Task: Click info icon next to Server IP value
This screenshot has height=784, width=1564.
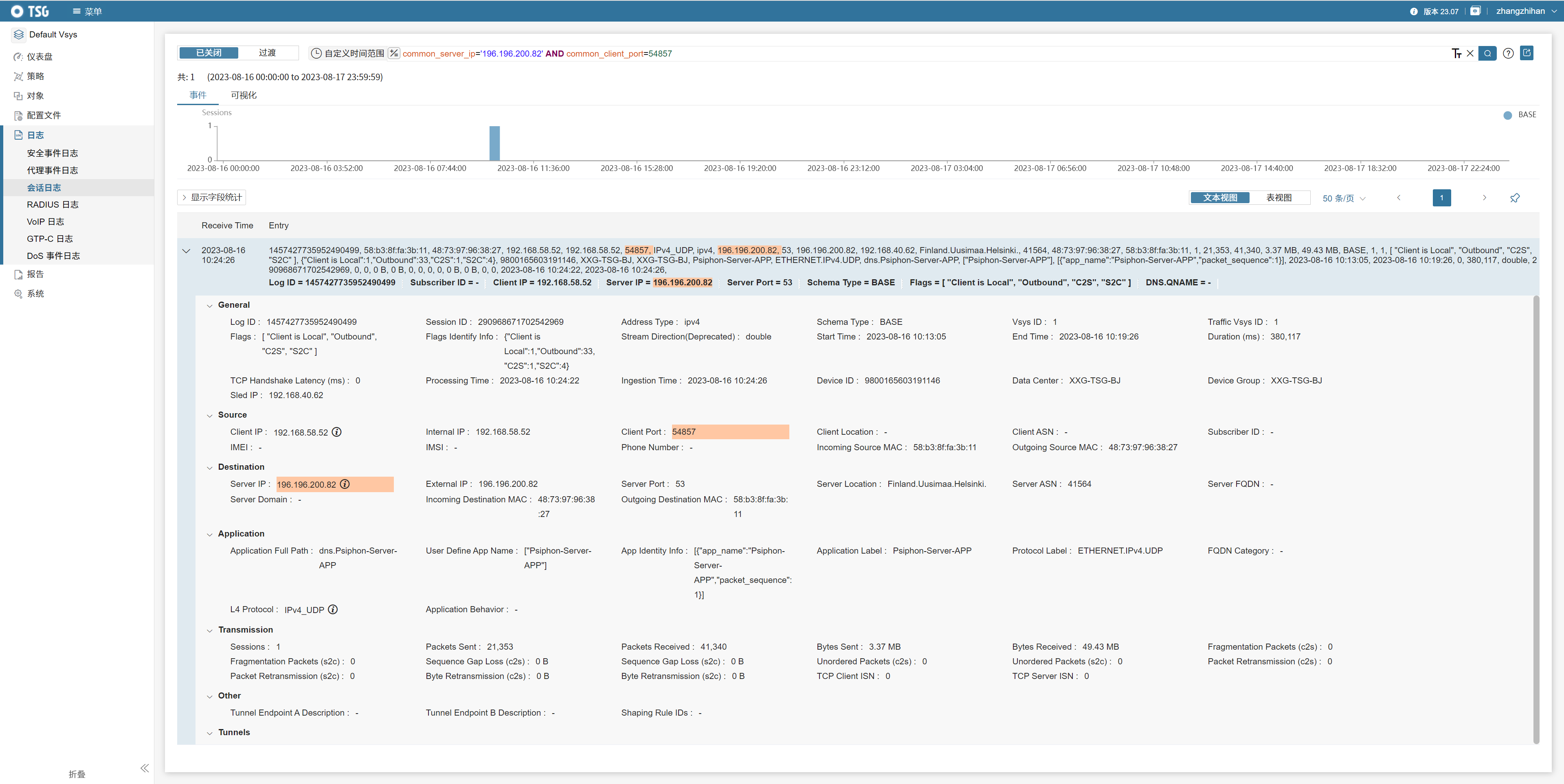Action: 345,484
